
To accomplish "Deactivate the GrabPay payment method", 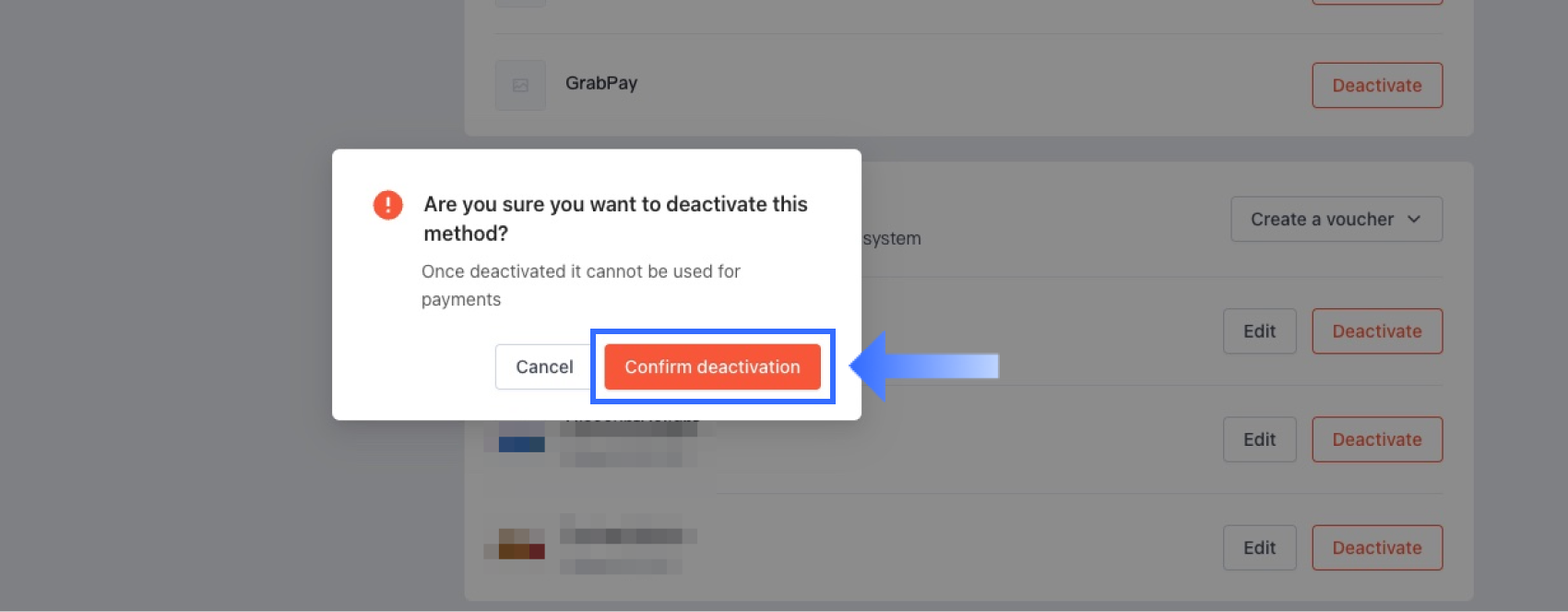I will coord(1377,85).
